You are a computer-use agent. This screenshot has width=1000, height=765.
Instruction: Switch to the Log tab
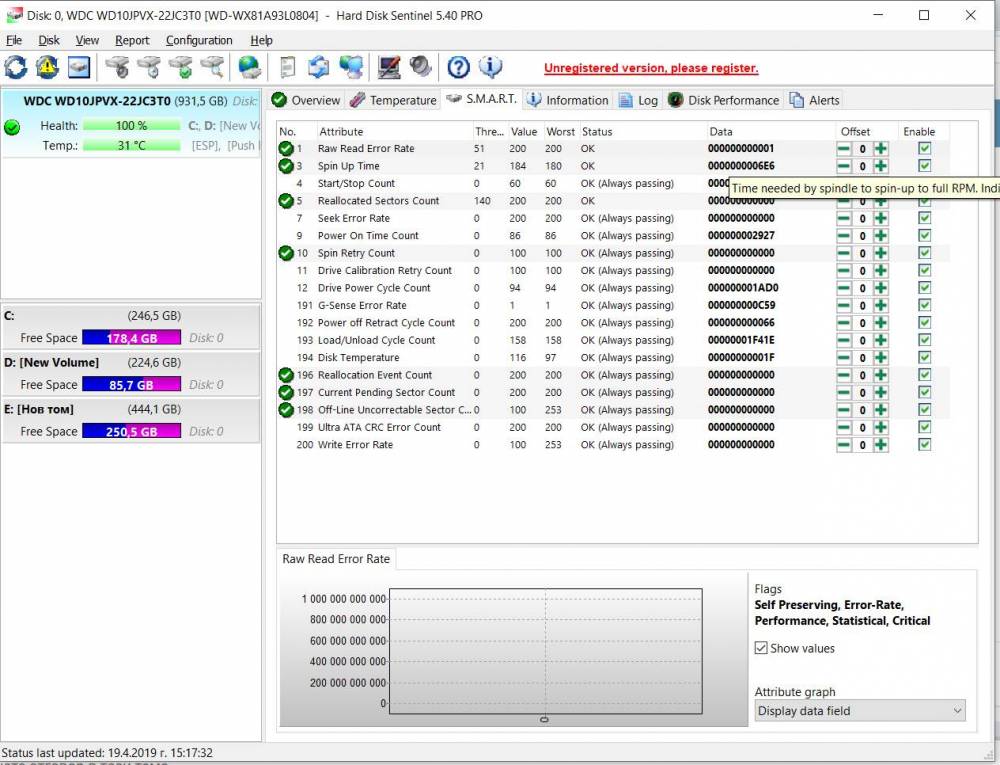point(639,100)
